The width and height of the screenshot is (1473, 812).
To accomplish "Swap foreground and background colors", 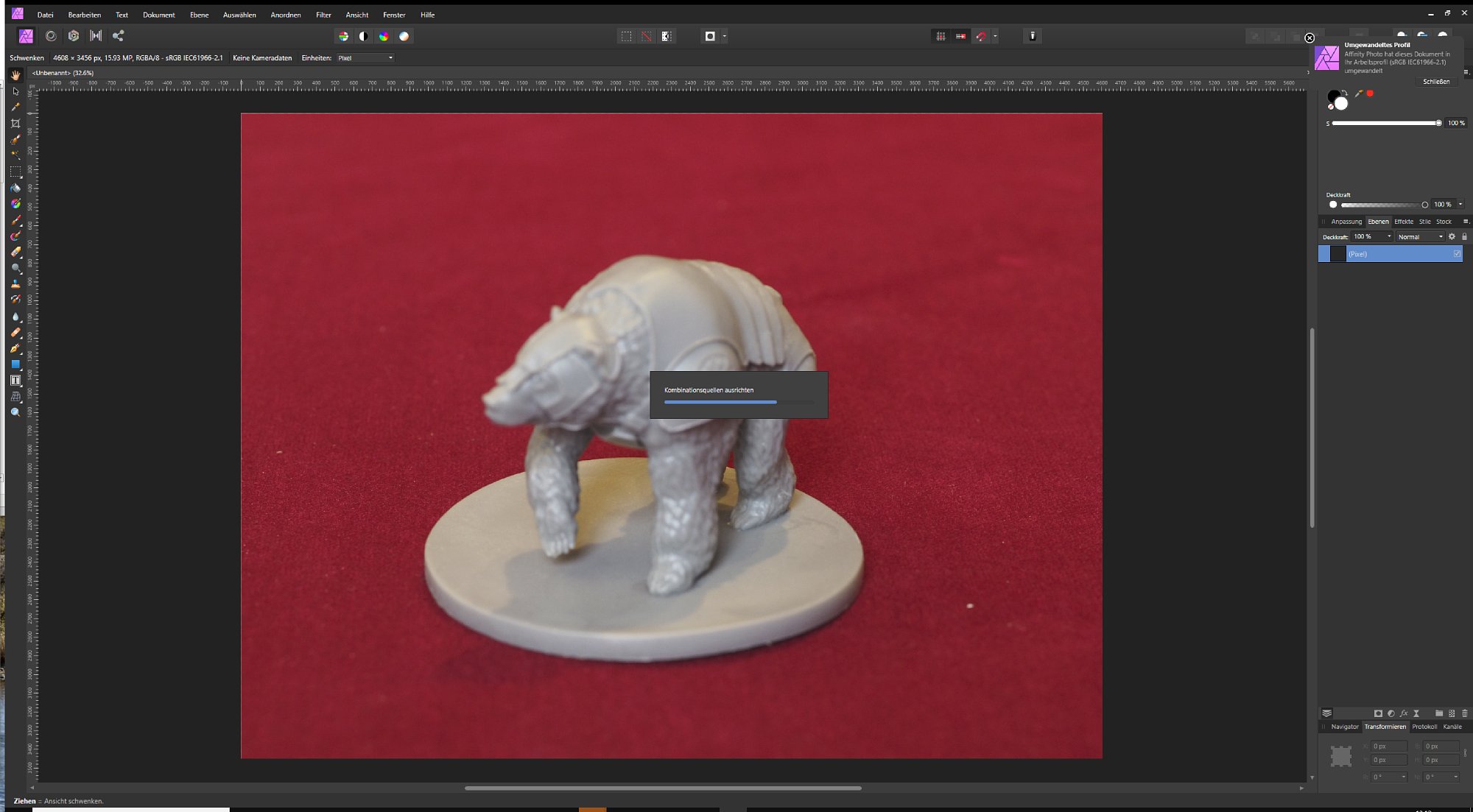I will click(x=1344, y=93).
